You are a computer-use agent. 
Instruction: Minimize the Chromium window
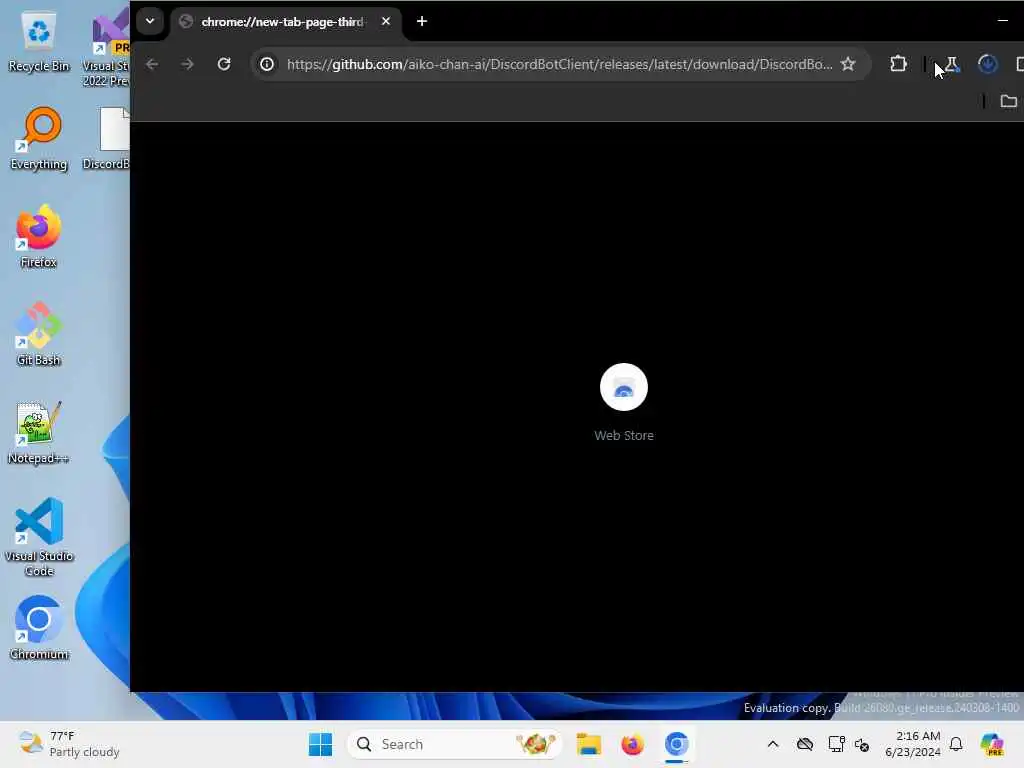coord(1002,21)
